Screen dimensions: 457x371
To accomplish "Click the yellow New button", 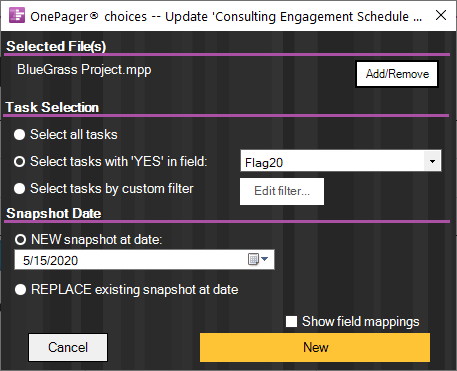I will click(315, 347).
